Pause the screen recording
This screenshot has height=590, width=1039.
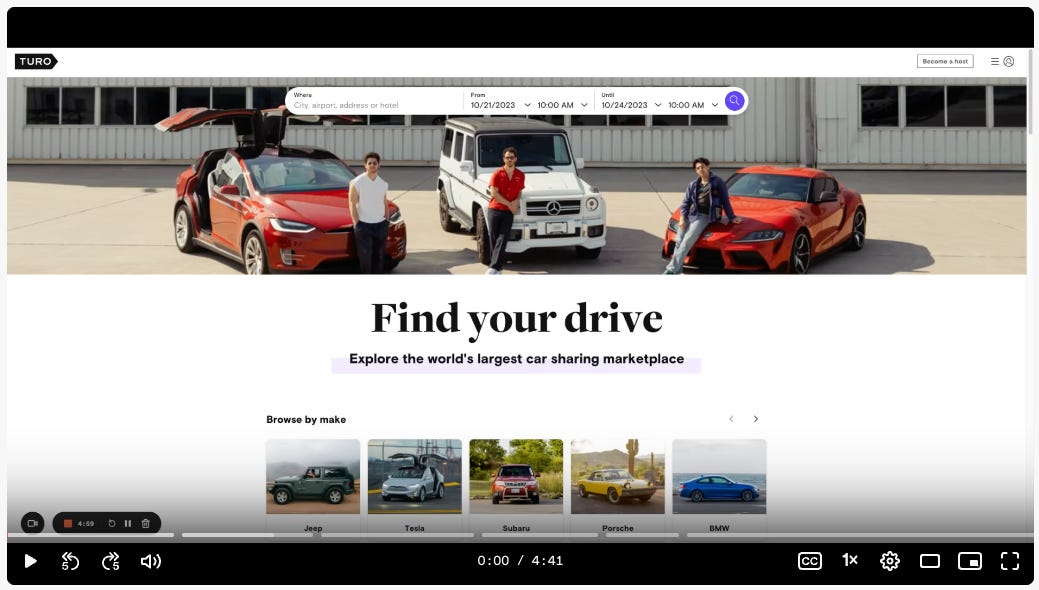128,523
